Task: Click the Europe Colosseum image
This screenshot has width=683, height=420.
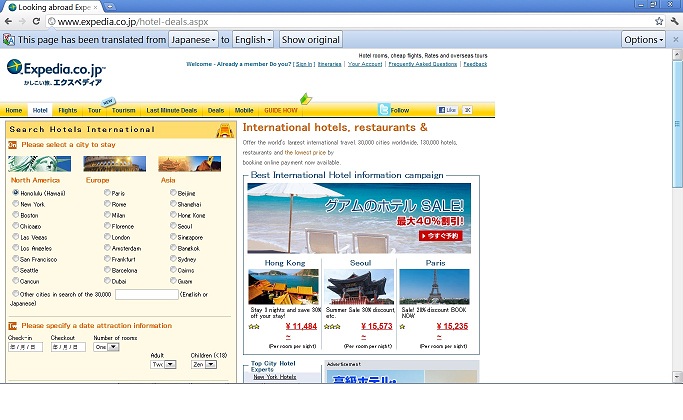Action: click(x=115, y=164)
